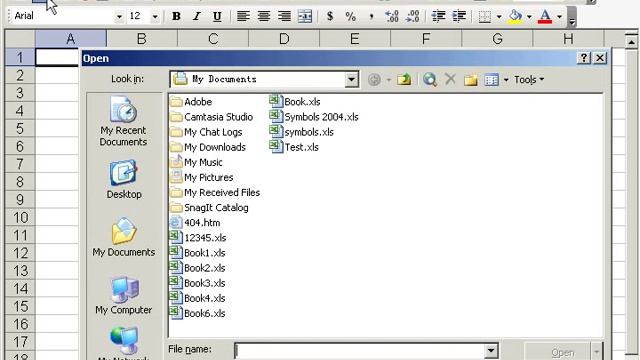
Task: Decrease decimal places
Action: click(x=413, y=16)
